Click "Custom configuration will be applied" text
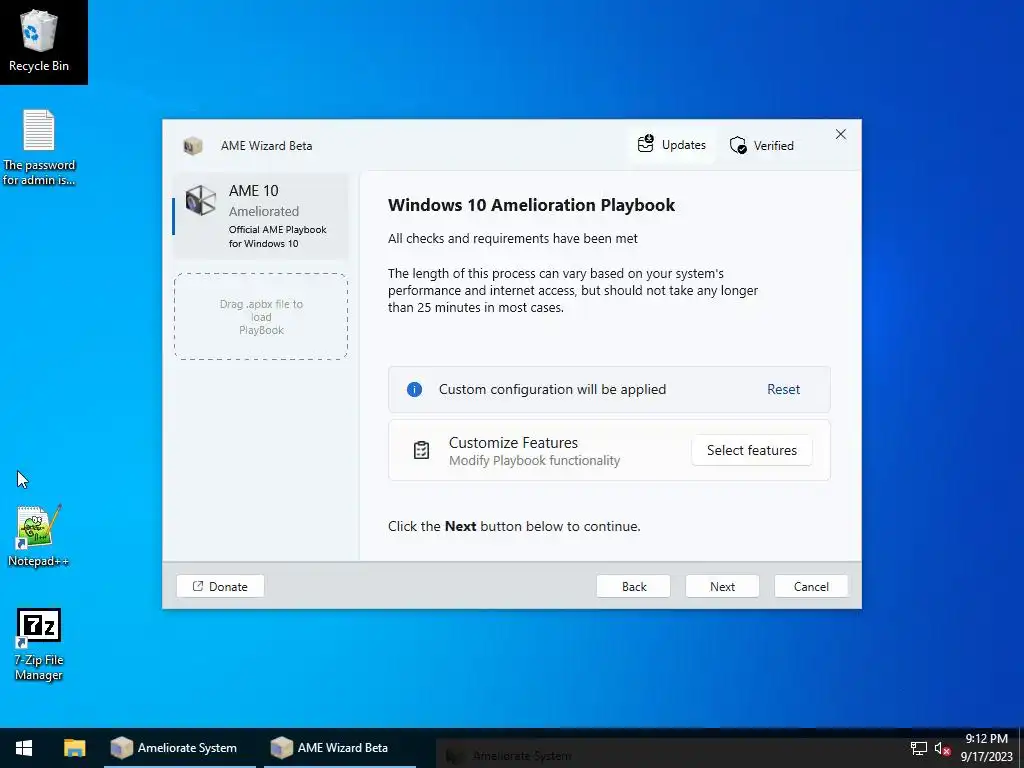Image resolution: width=1024 pixels, height=768 pixels. pos(552,389)
